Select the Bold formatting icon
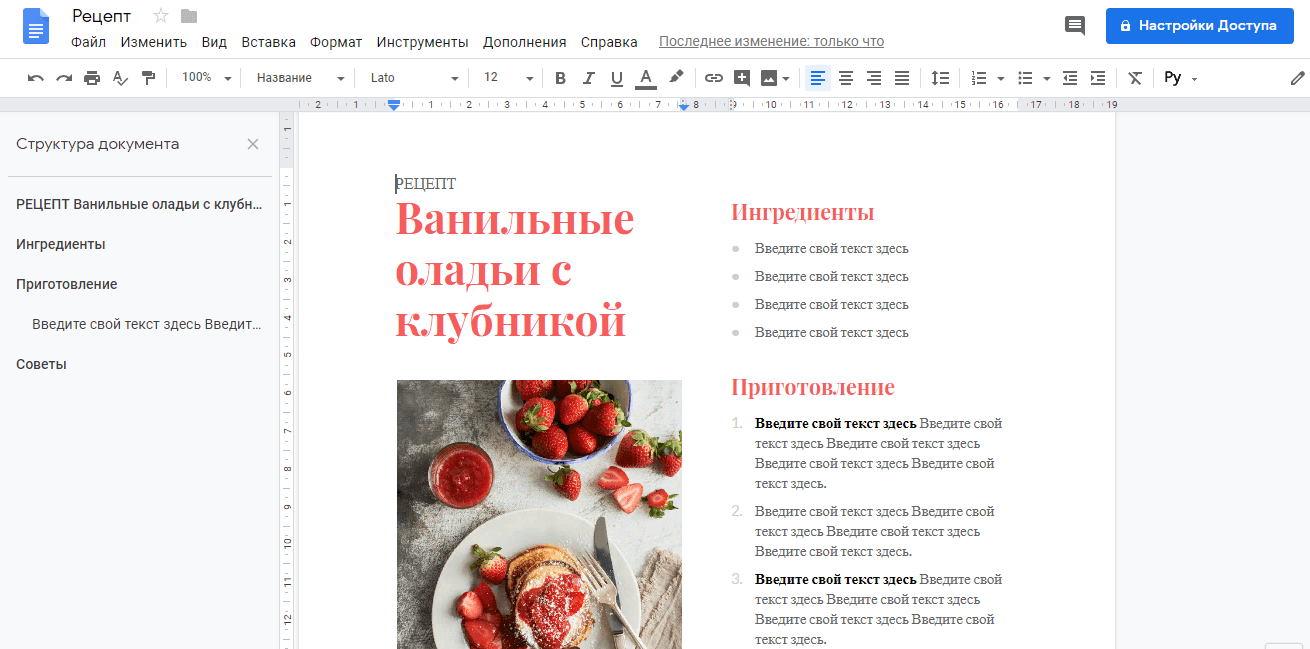 pos(560,77)
